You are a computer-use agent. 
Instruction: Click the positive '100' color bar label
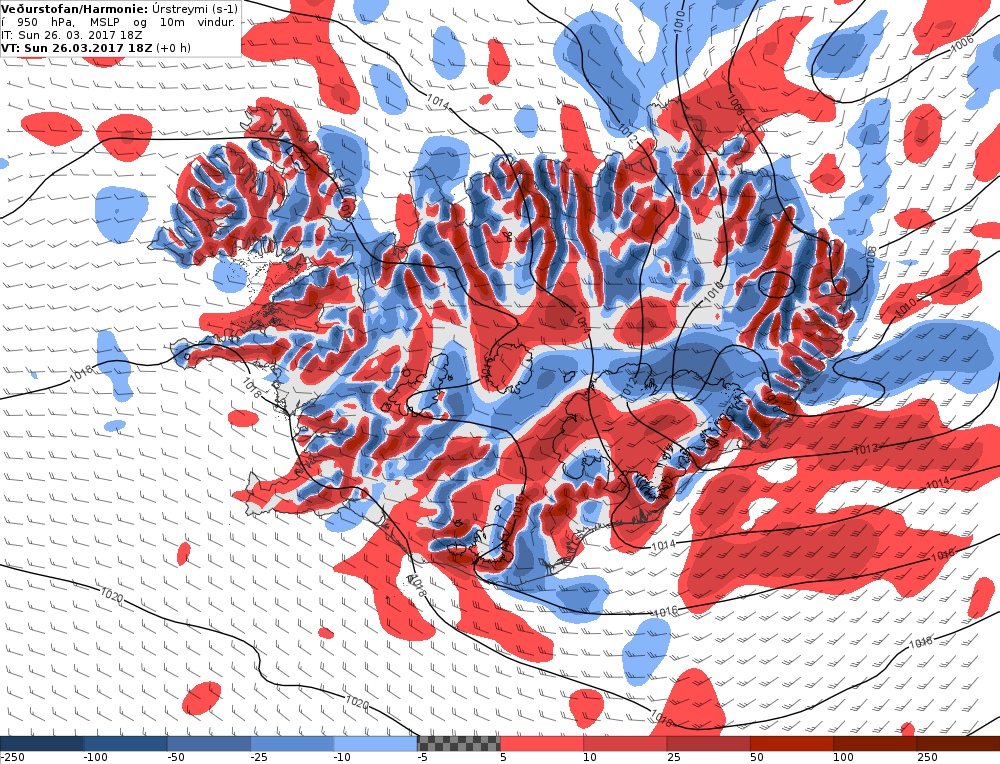(x=843, y=758)
